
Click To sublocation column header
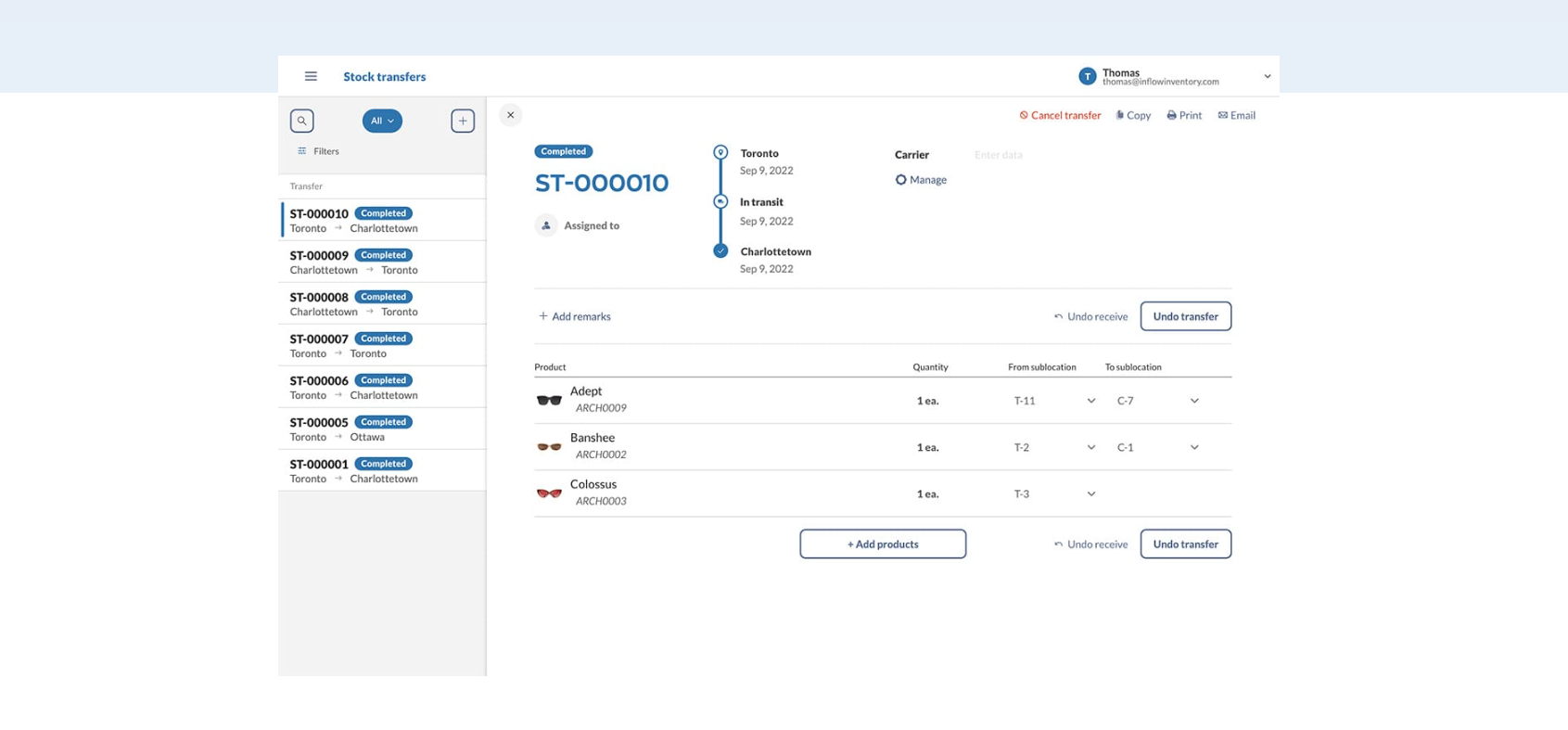pos(1133,367)
